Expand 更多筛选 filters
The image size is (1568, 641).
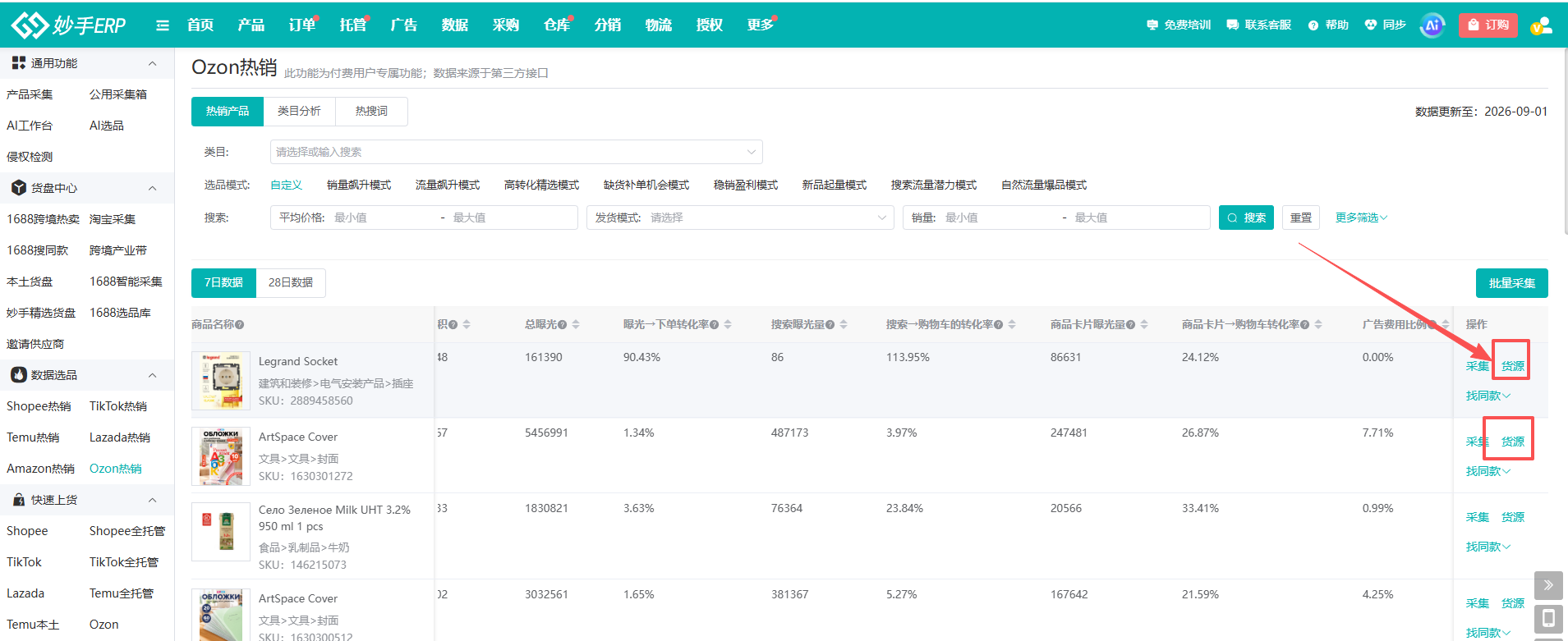coord(1361,217)
